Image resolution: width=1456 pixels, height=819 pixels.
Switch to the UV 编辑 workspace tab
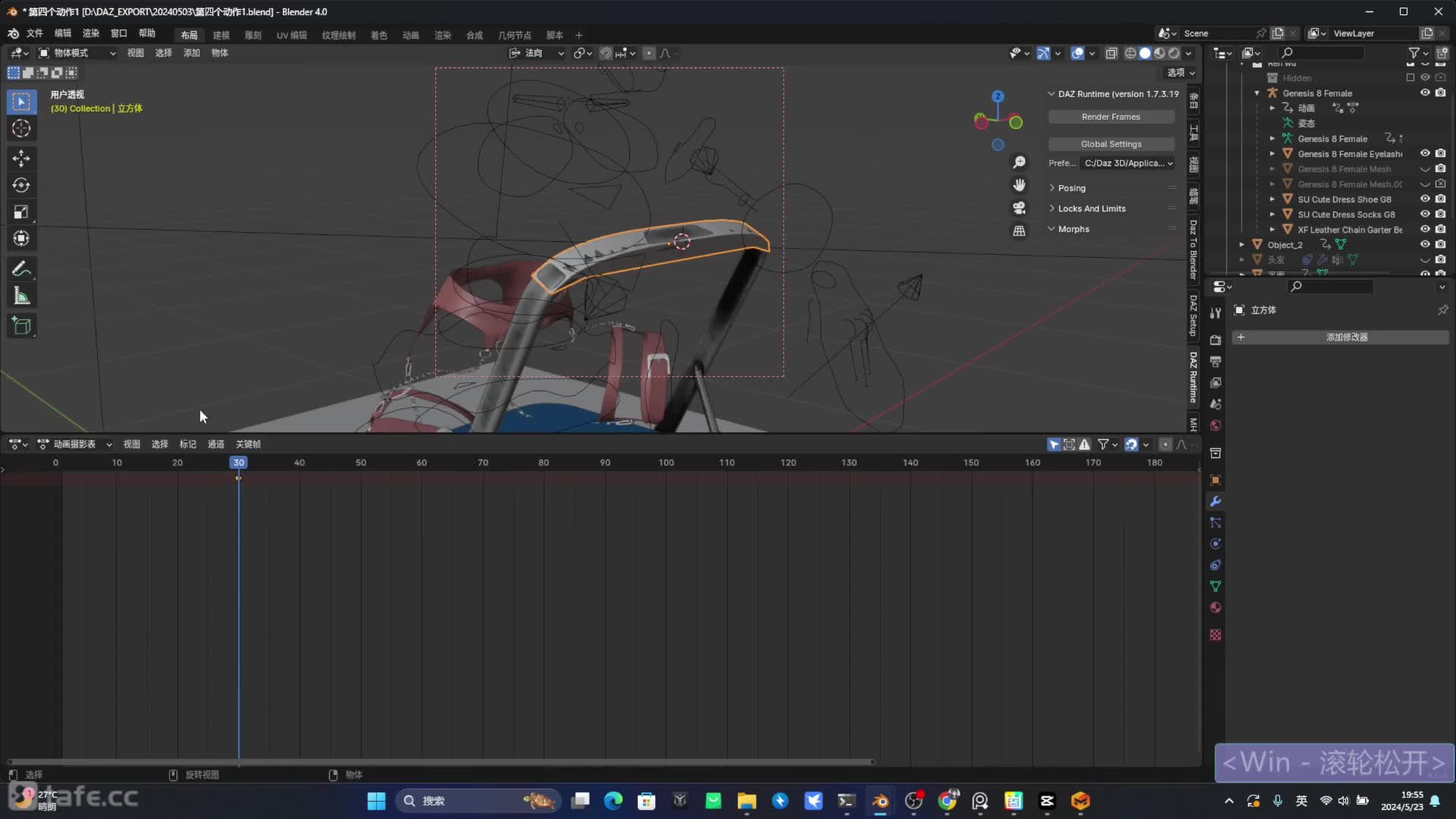[292, 35]
